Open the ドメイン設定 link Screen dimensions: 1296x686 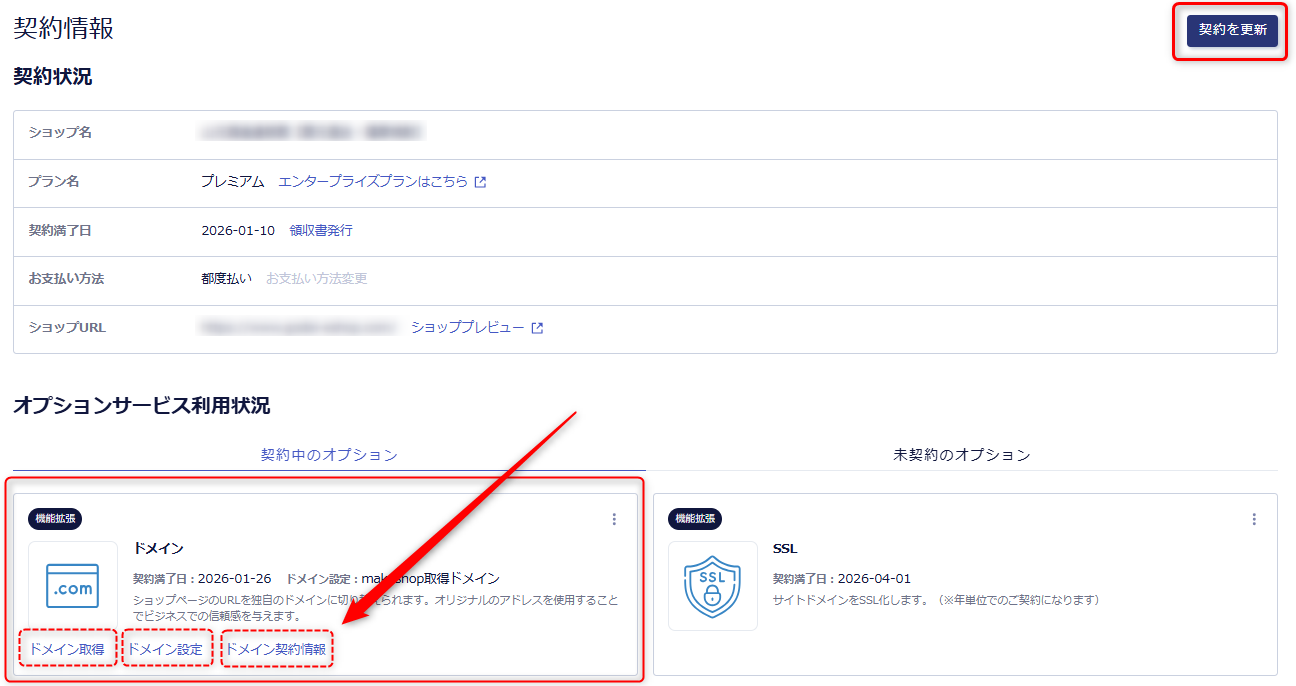(167, 649)
